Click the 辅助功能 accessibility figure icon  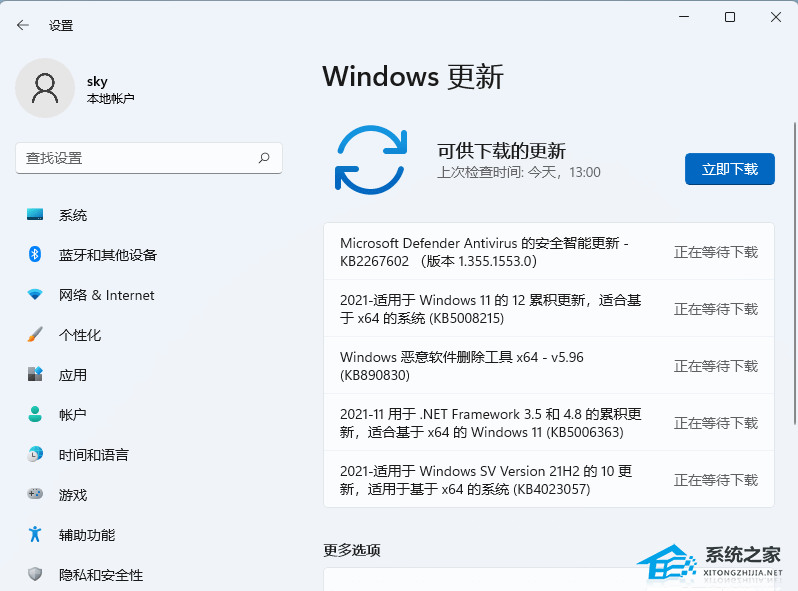35,534
